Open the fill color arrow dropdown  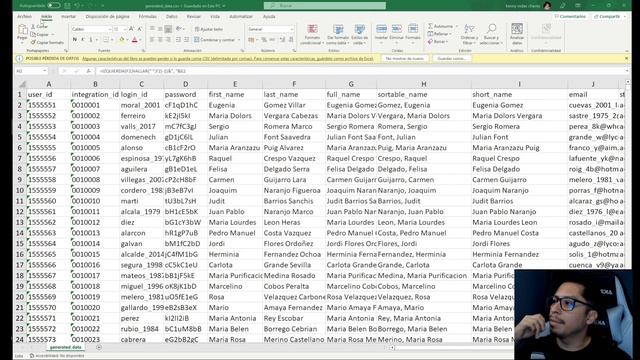coord(126,40)
